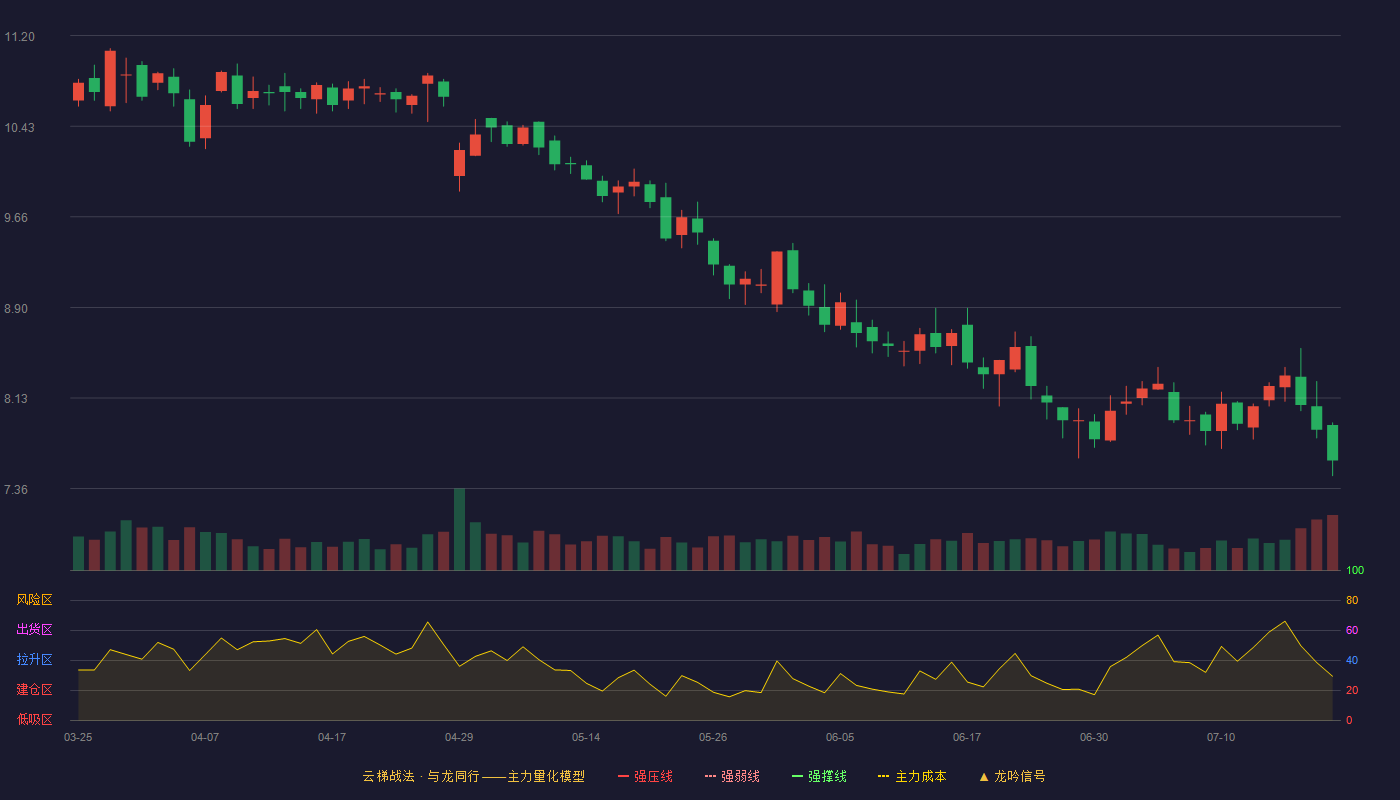The height and width of the screenshot is (800, 1400).
Task: Click the blue 40 indicator scale value
Action: 1352,660
